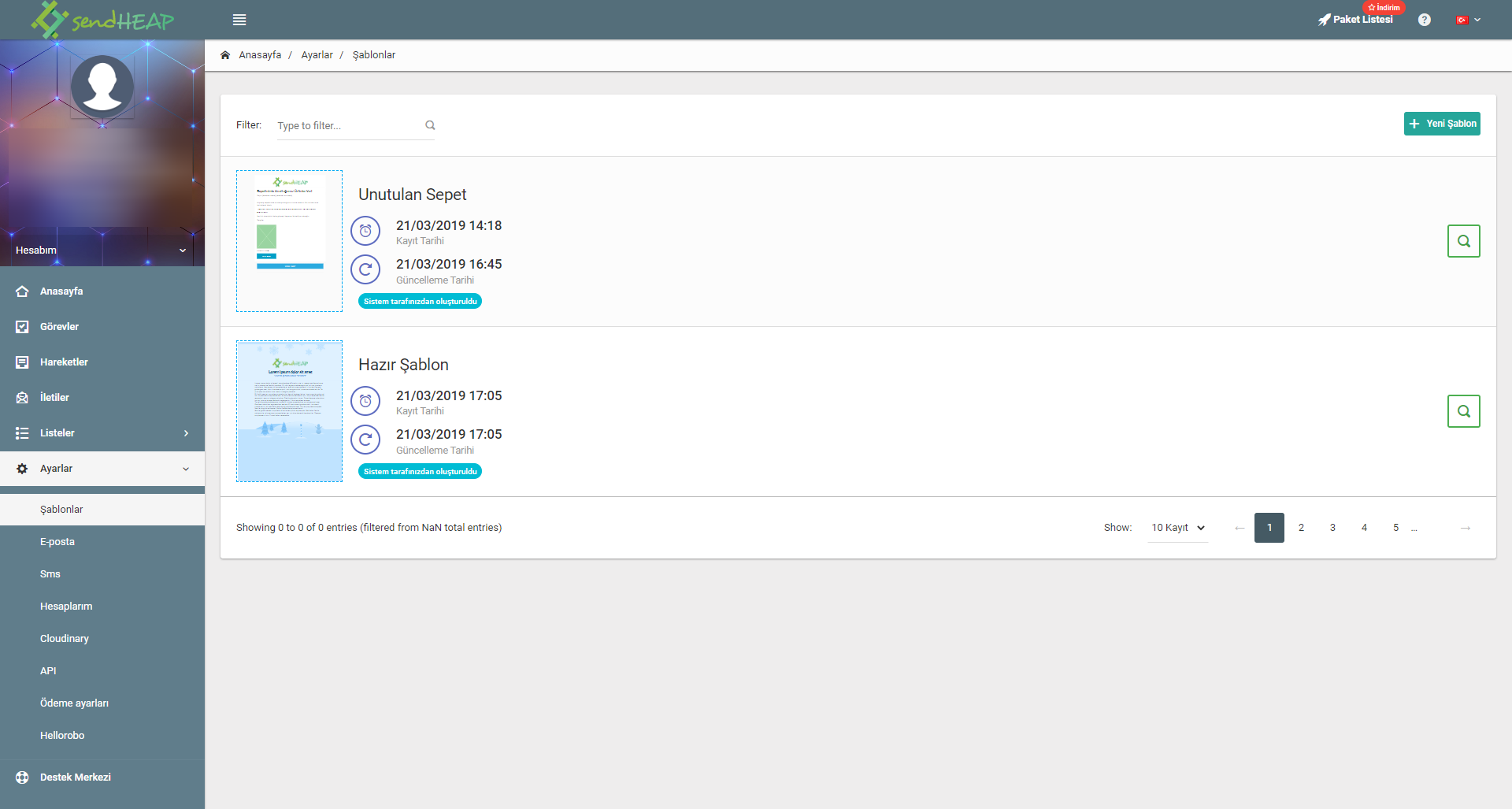This screenshot has height=809, width=1512.
Task: Click Unutulan Sepet date 21/03/2019 16:45
Action: 449,265
